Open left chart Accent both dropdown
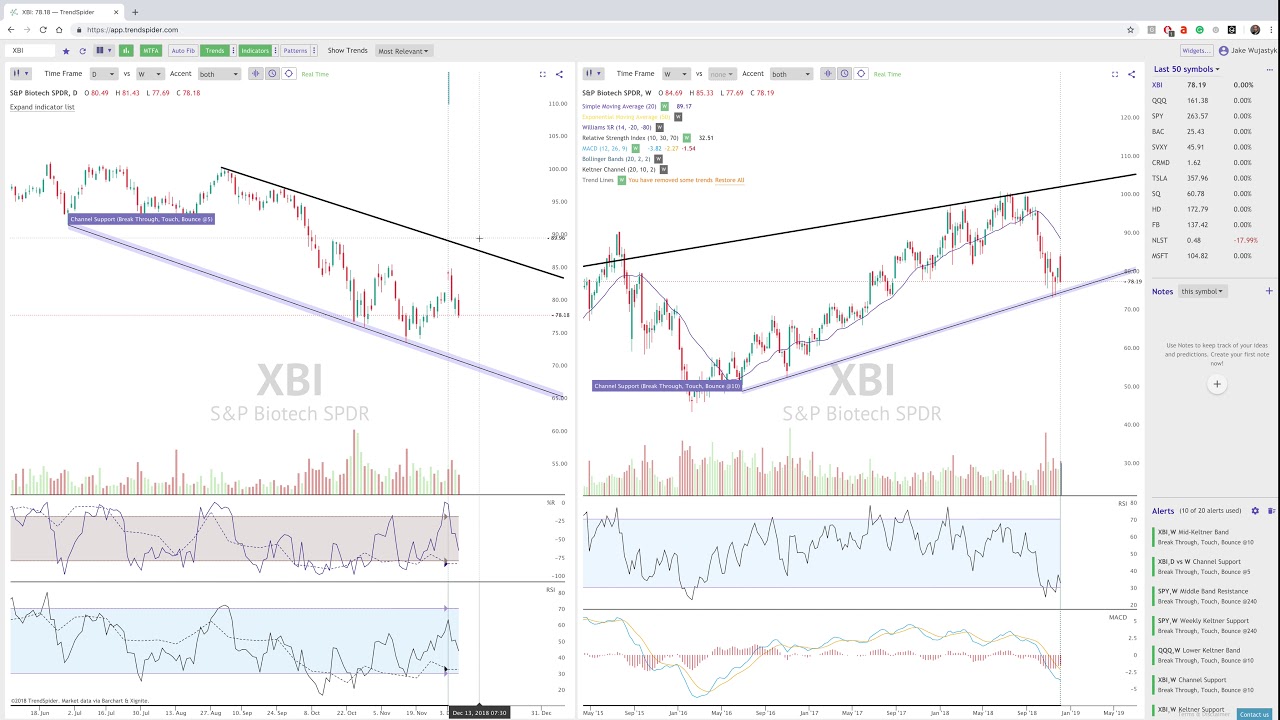 pos(219,74)
